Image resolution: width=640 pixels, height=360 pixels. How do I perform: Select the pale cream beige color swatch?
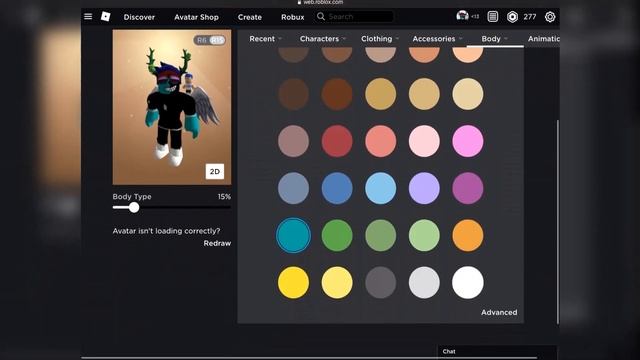click(x=468, y=94)
